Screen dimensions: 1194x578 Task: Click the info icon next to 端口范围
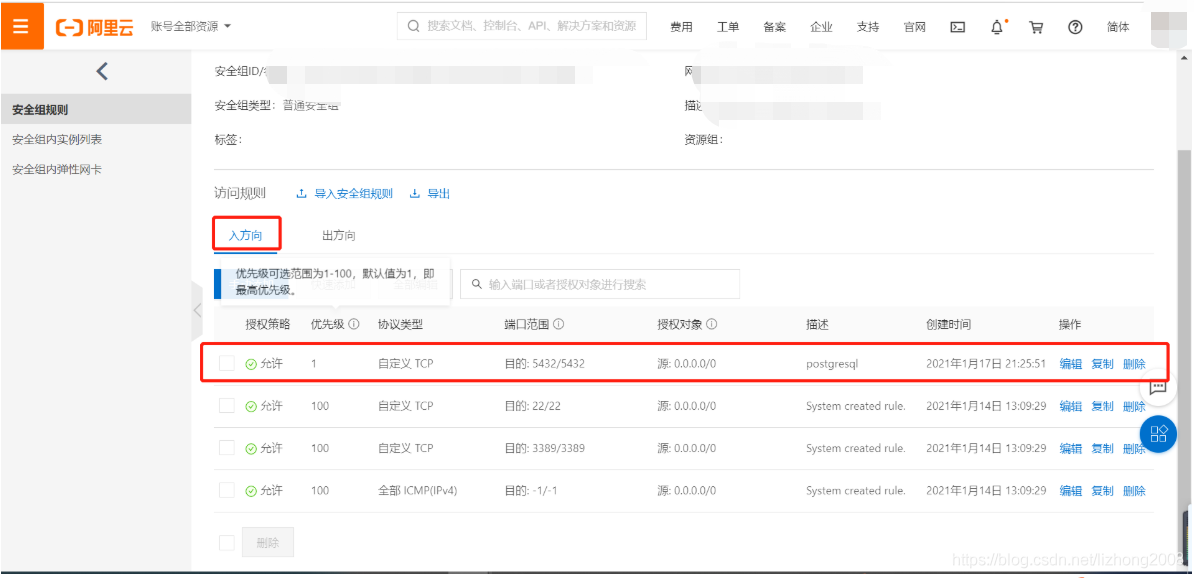pyautogui.click(x=558, y=324)
